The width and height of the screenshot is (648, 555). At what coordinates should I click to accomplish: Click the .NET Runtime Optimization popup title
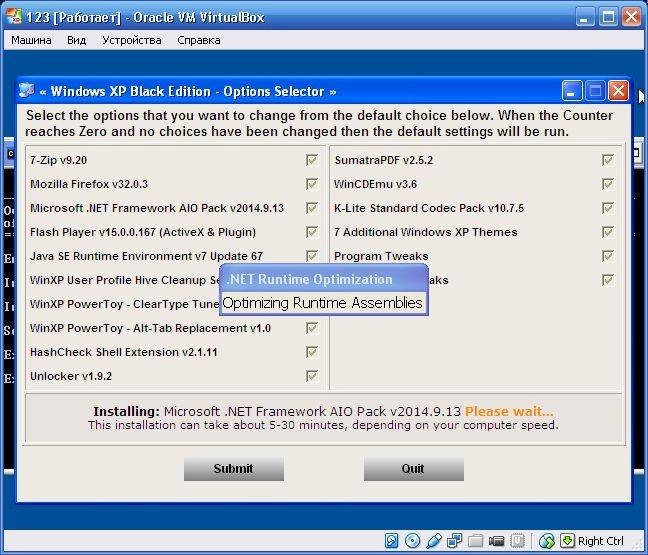click(x=310, y=279)
